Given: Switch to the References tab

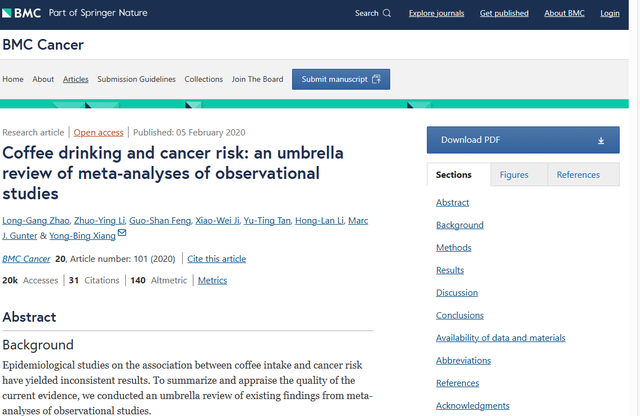Looking at the screenshot, I should 578,175.
